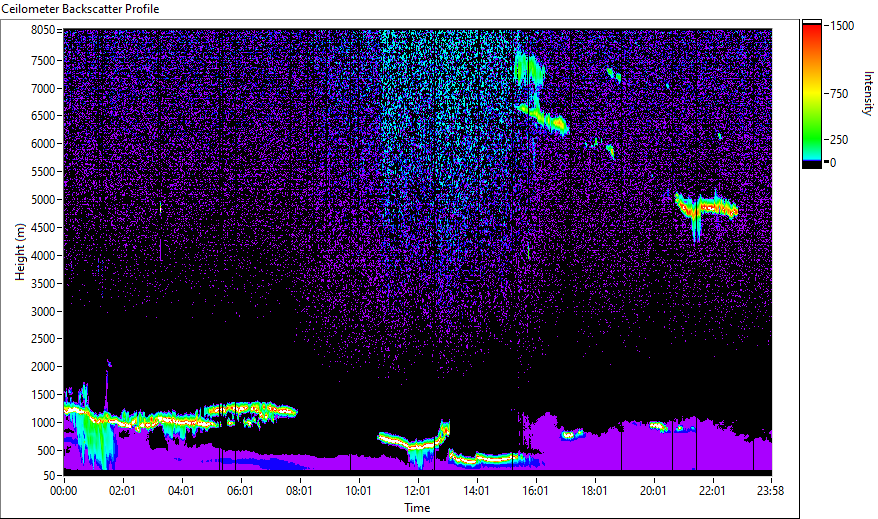Click the 1000 height axis value
878x519 pixels.
tap(43, 423)
